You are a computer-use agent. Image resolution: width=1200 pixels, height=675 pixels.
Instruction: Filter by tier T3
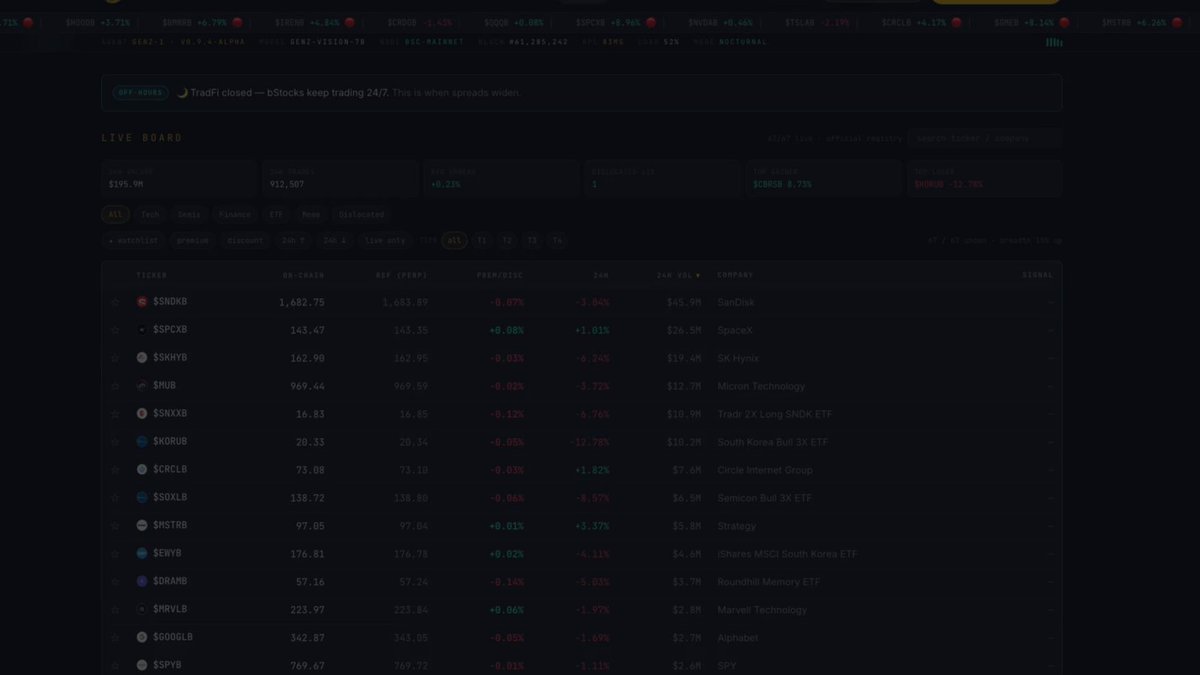[532, 241]
